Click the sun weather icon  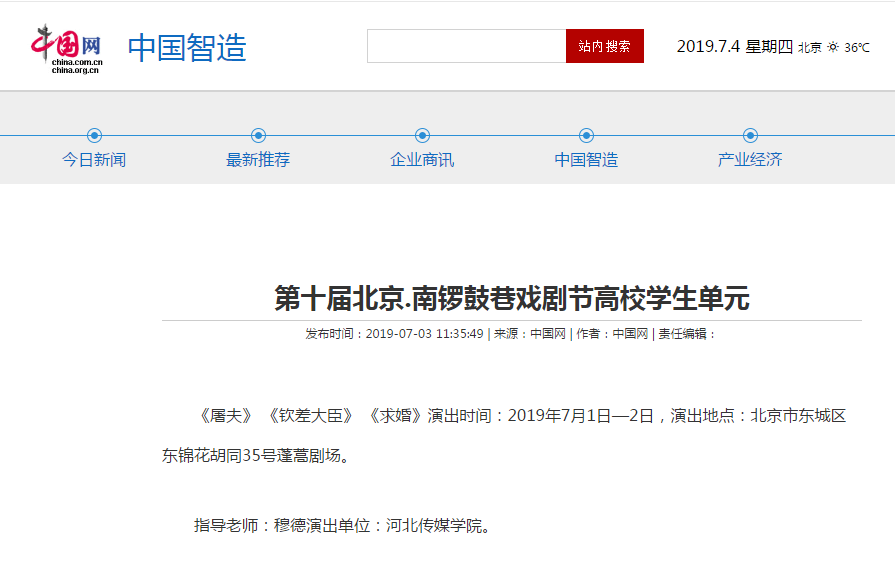[833, 47]
